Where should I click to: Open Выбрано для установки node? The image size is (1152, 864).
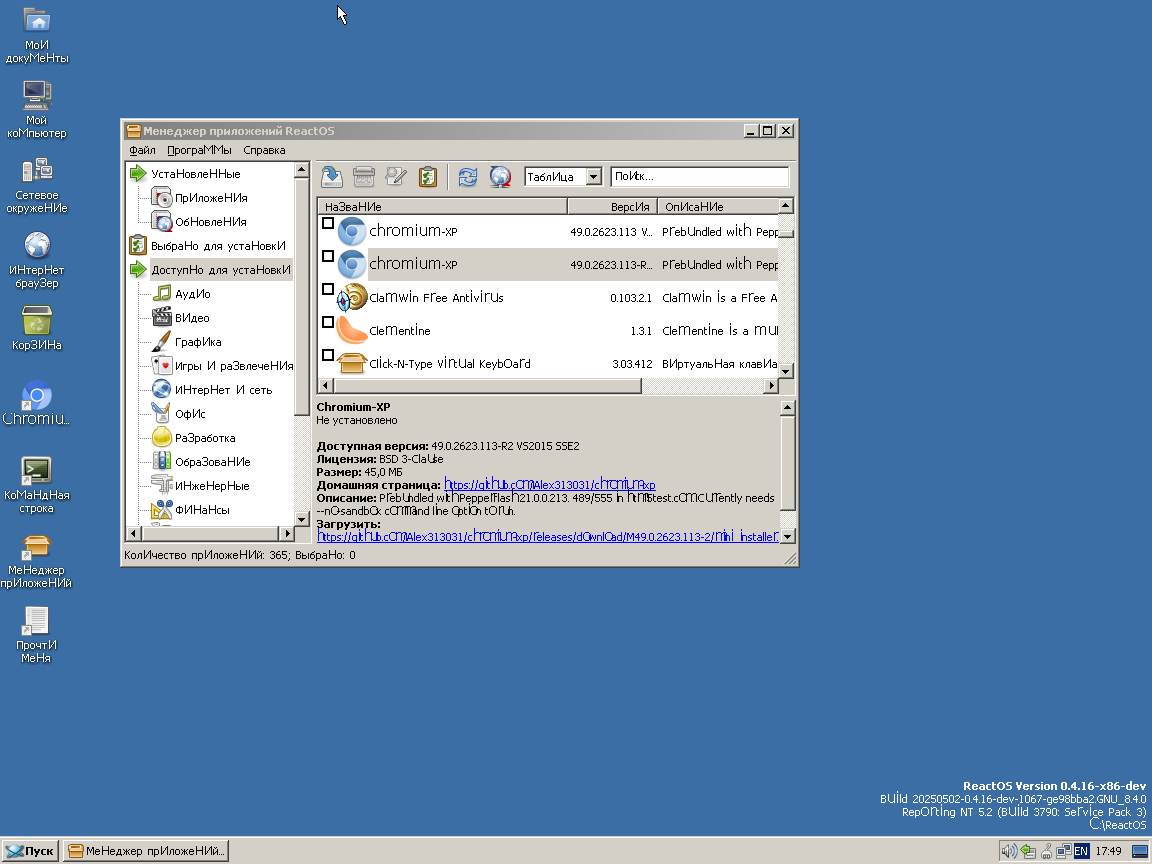point(218,246)
